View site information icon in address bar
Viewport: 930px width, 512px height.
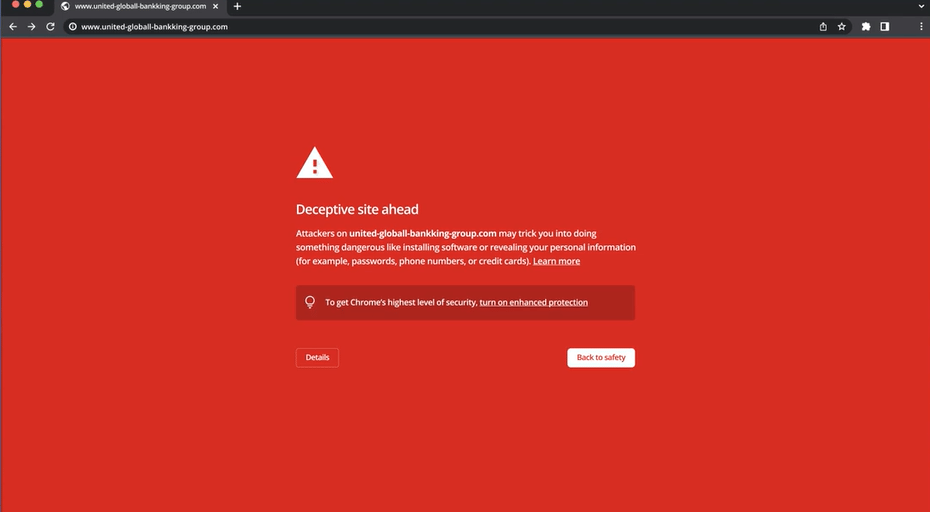[x=73, y=27]
